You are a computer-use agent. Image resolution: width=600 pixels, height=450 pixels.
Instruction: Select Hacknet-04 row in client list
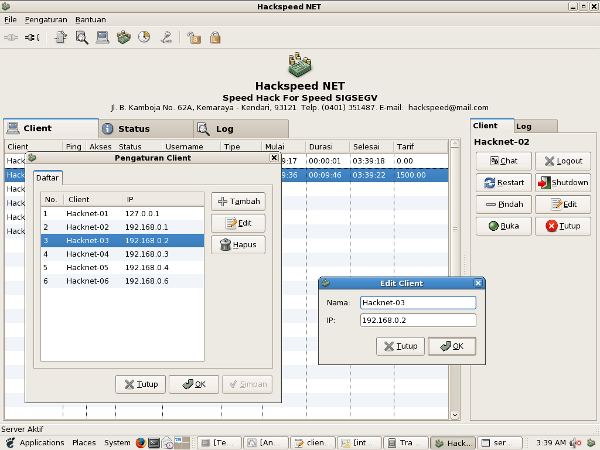122,254
